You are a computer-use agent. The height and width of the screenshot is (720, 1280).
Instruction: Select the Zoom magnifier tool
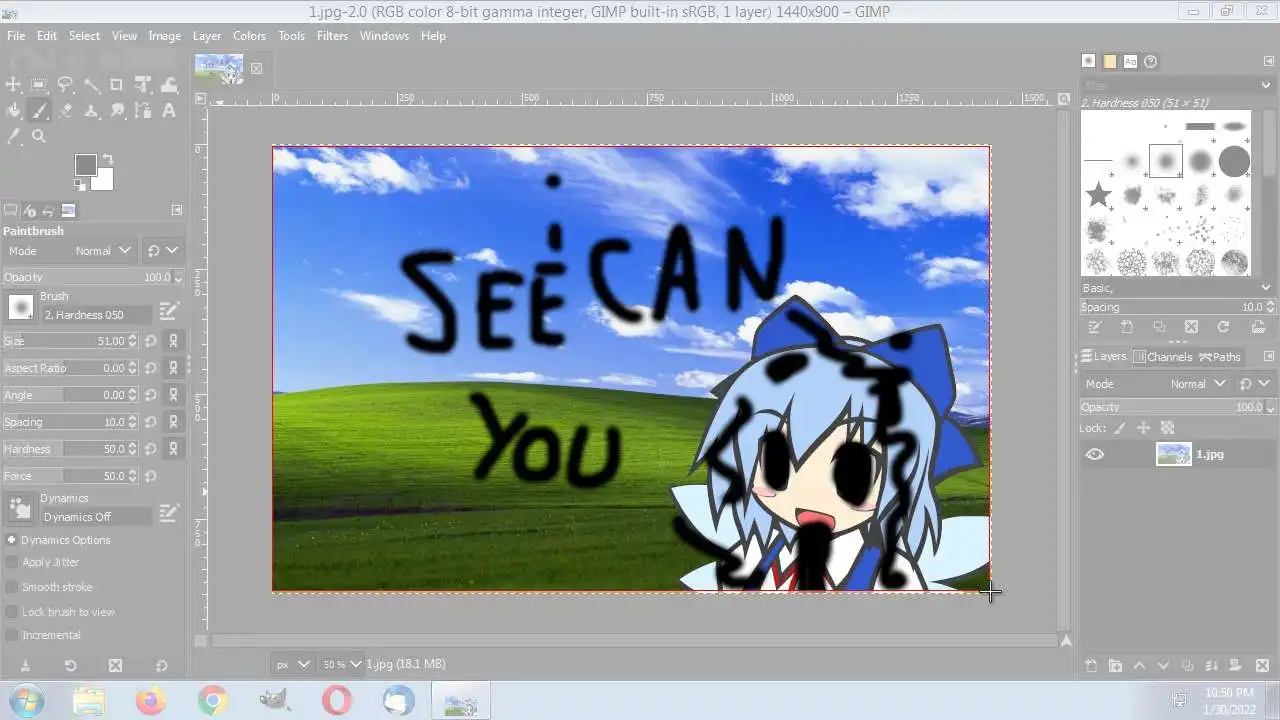(x=39, y=137)
